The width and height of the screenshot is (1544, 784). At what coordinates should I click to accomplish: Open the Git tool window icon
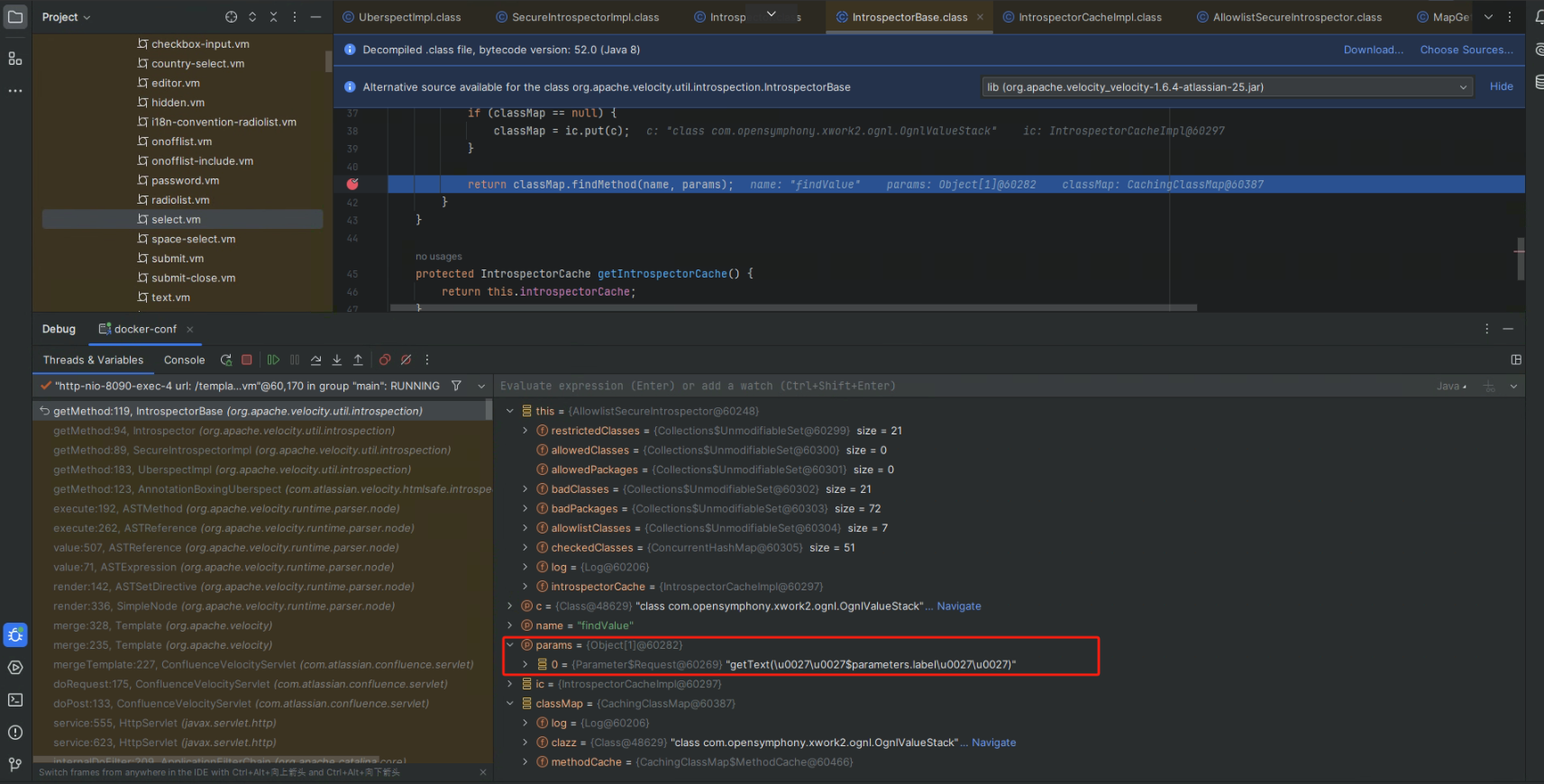(x=15, y=765)
